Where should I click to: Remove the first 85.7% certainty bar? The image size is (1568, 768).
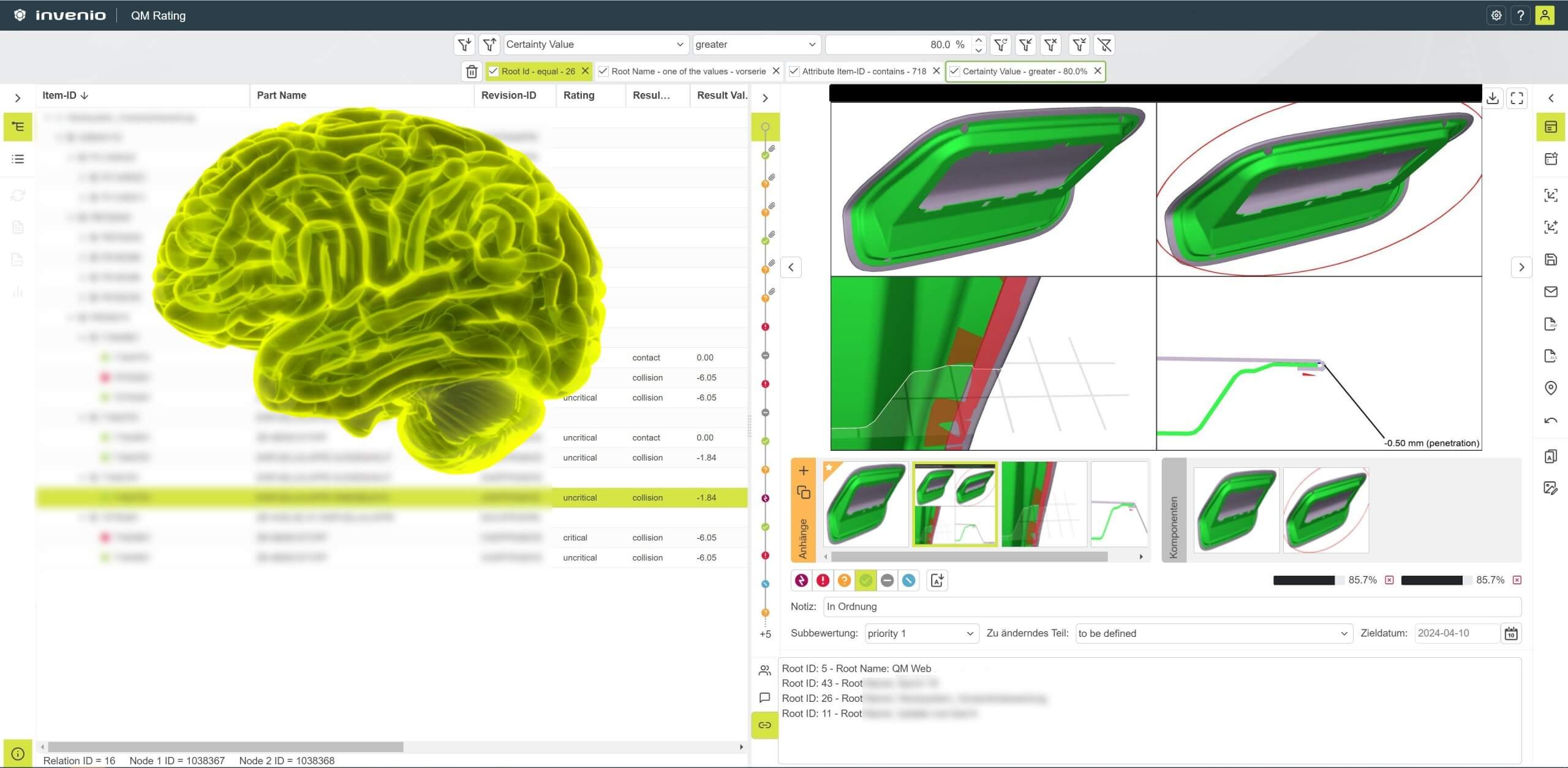coord(1389,580)
